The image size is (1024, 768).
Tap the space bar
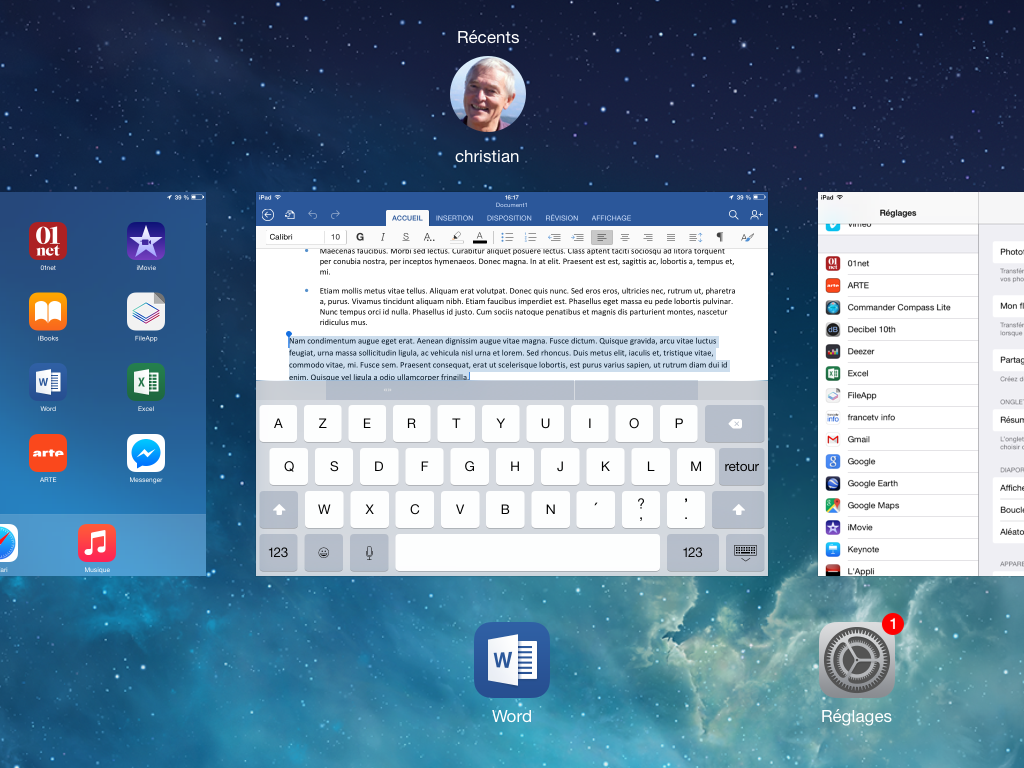[x=528, y=552]
